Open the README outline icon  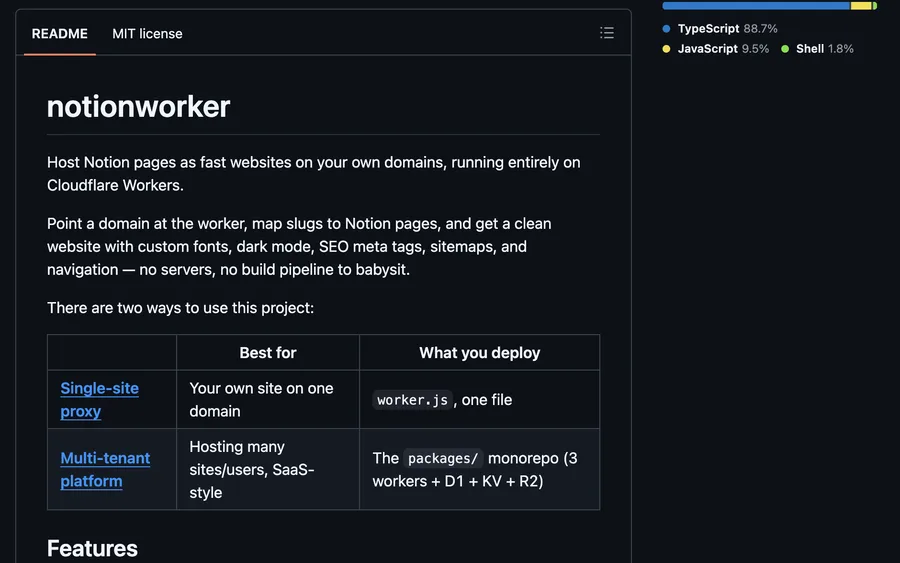click(607, 33)
